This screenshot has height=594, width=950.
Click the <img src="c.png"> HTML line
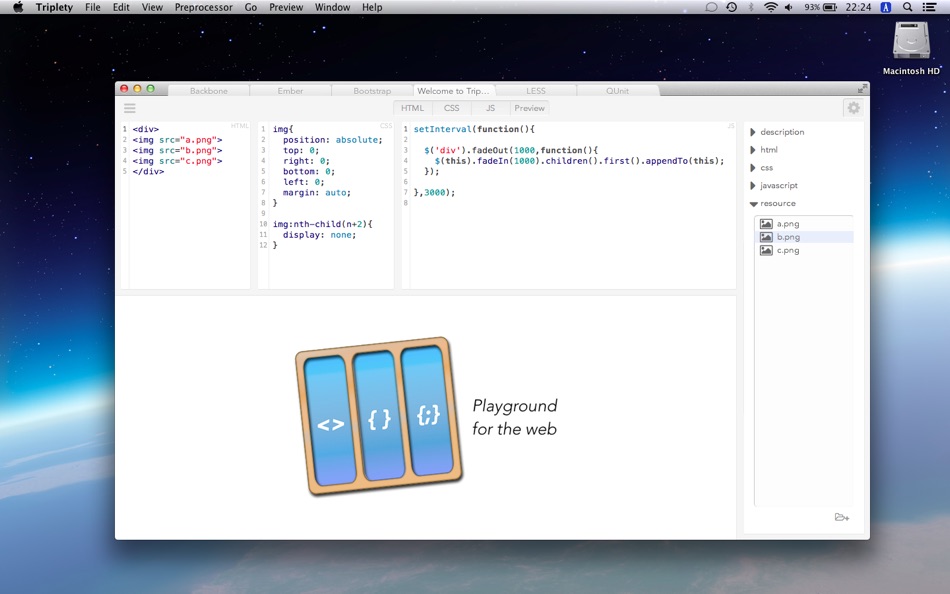(x=178, y=161)
